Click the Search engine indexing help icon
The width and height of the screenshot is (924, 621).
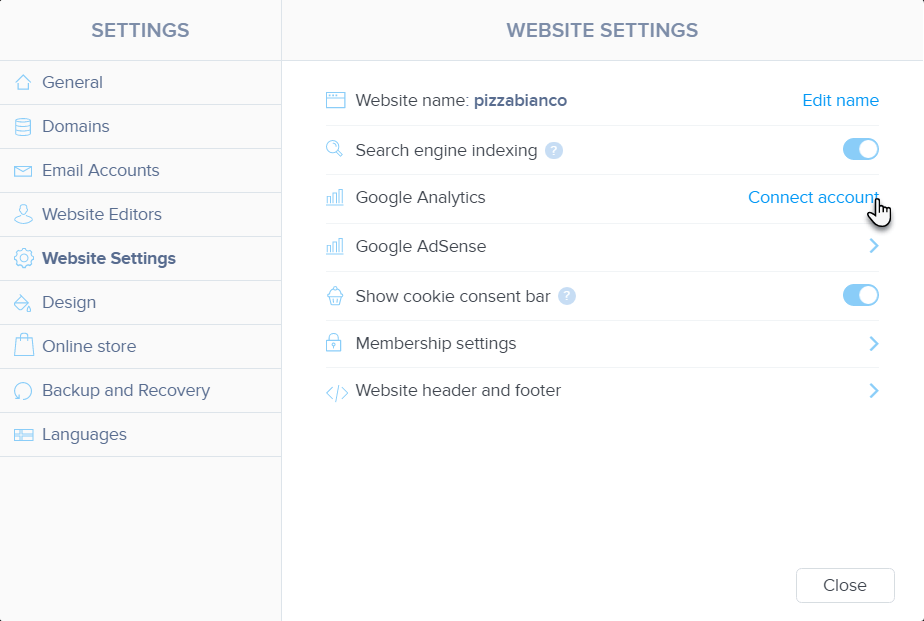click(x=554, y=151)
